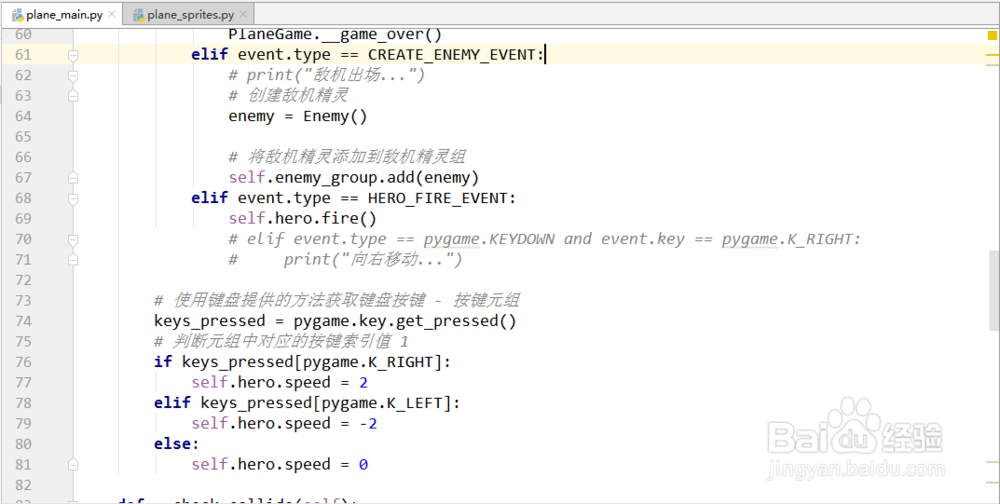Click line number 64 in the gutter

point(24,116)
